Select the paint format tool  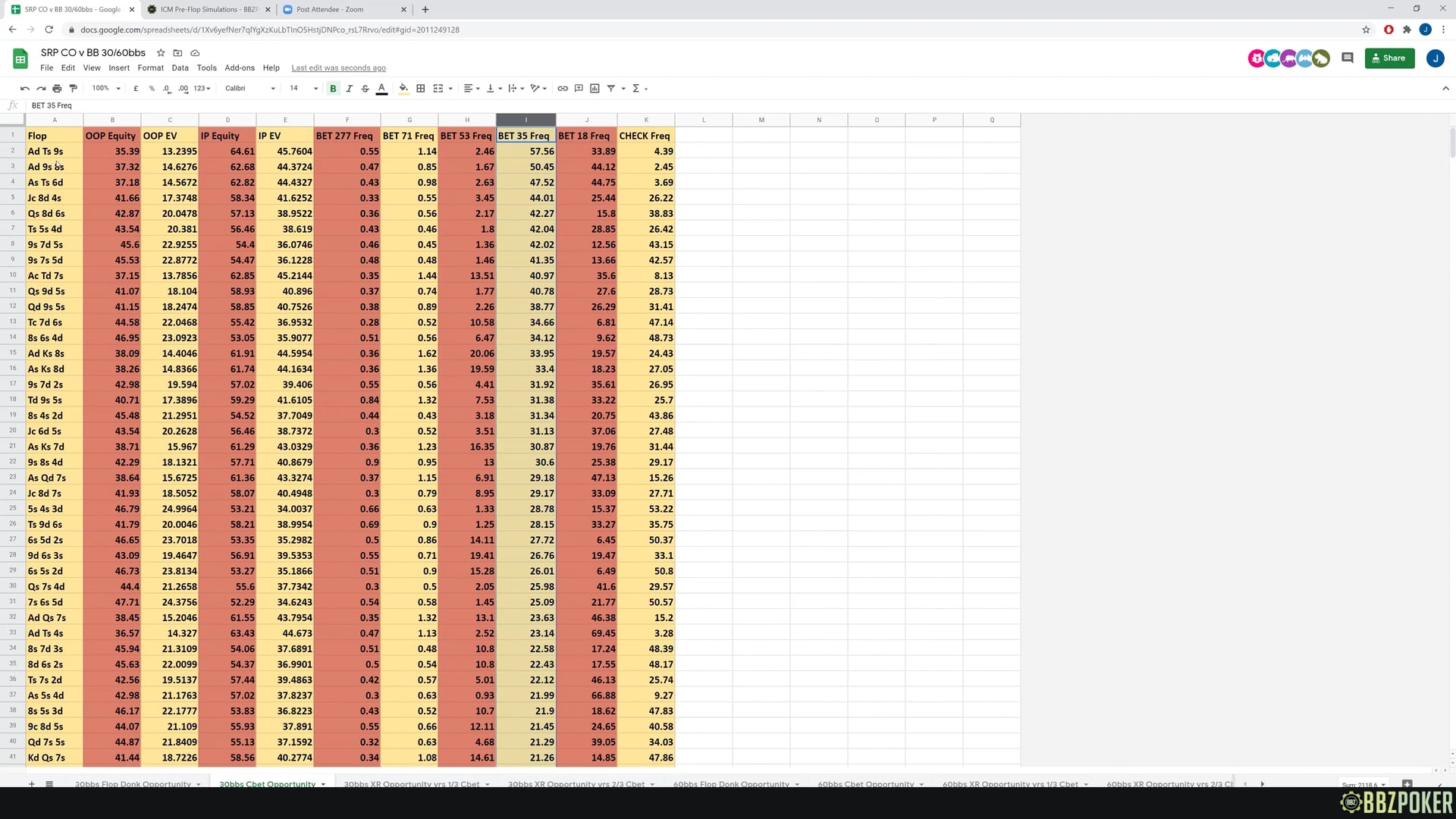click(73, 89)
